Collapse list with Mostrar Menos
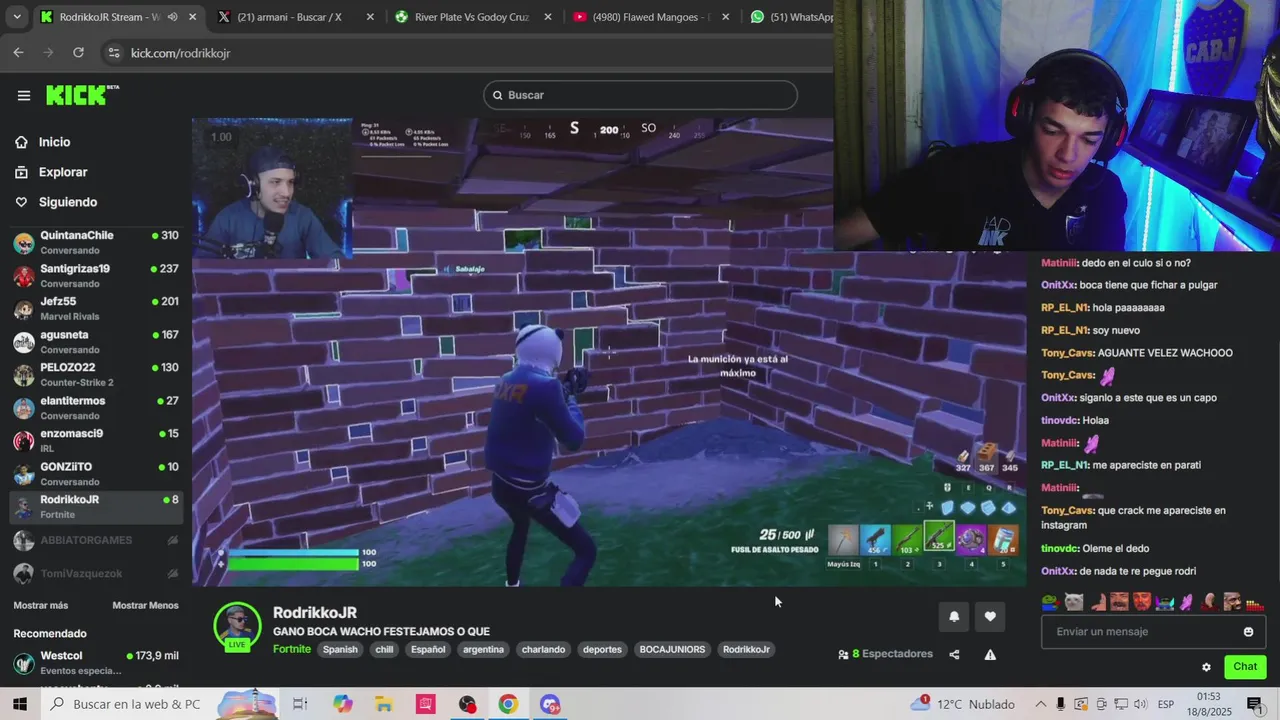Image resolution: width=1280 pixels, height=720 pixels. click(x=146, y=606)
